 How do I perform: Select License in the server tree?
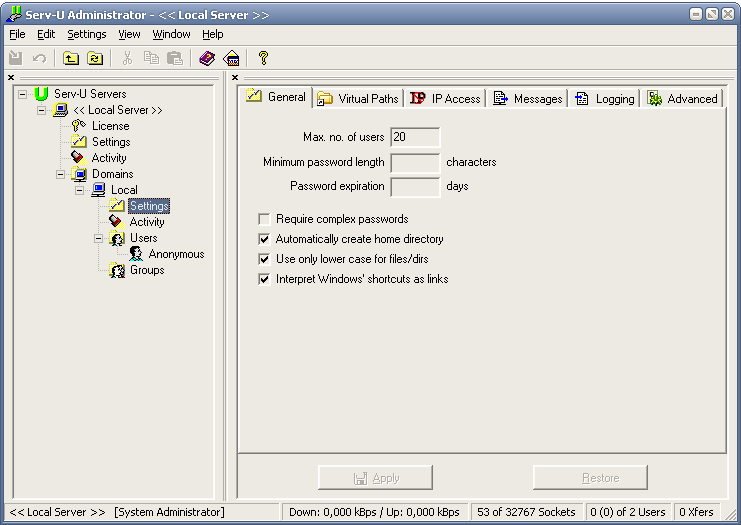(111, 126)
